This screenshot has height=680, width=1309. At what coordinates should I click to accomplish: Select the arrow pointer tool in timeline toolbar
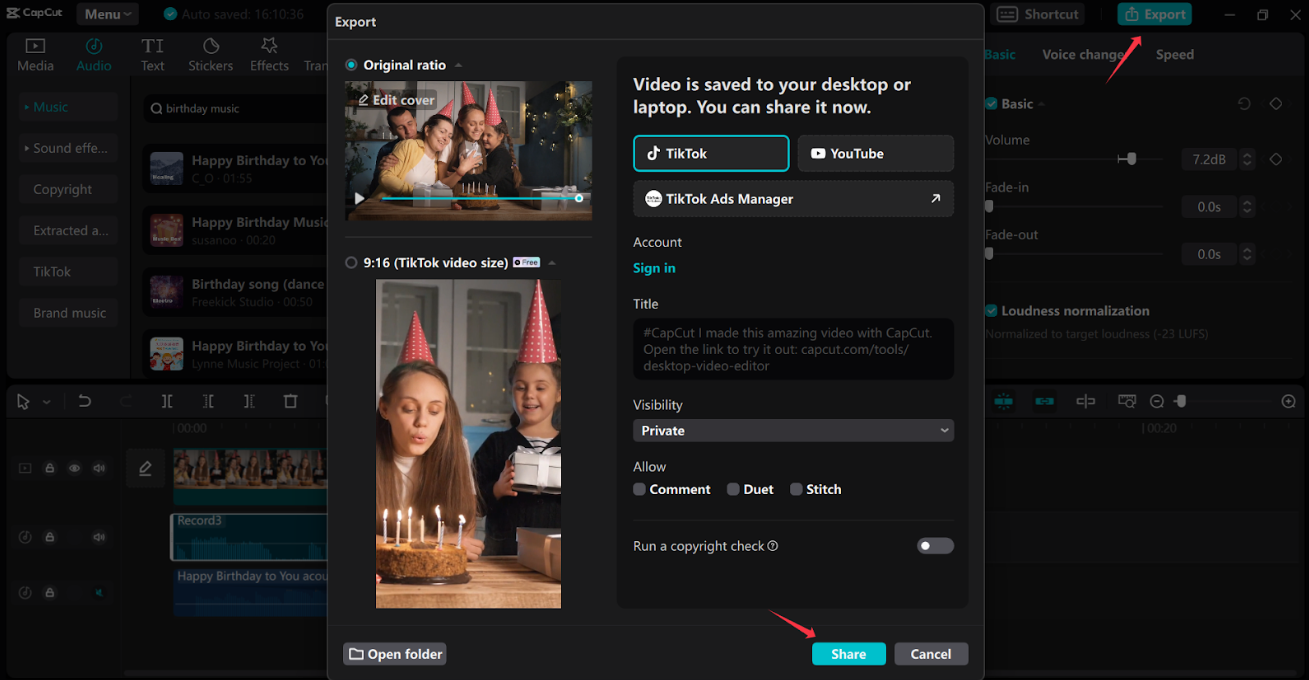coord(23,402)
